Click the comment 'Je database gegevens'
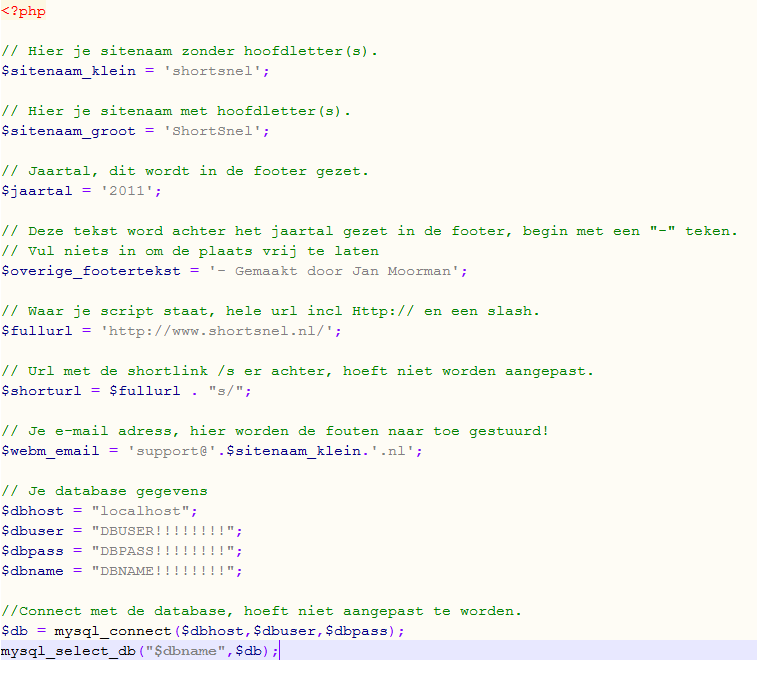The width and height of the screenshot is (757, 673). (104, 491)
